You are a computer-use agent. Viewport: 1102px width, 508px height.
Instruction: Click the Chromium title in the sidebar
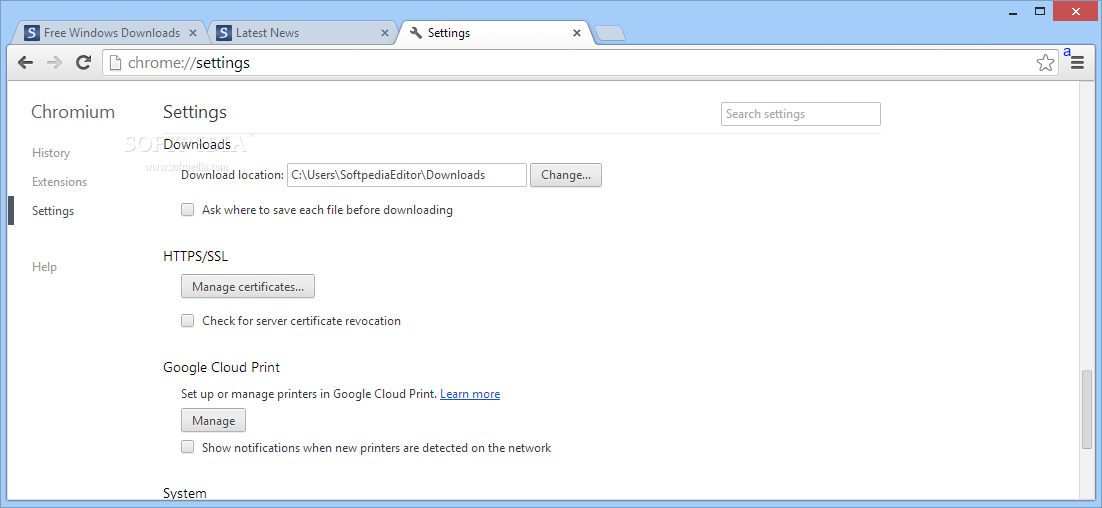73,112
